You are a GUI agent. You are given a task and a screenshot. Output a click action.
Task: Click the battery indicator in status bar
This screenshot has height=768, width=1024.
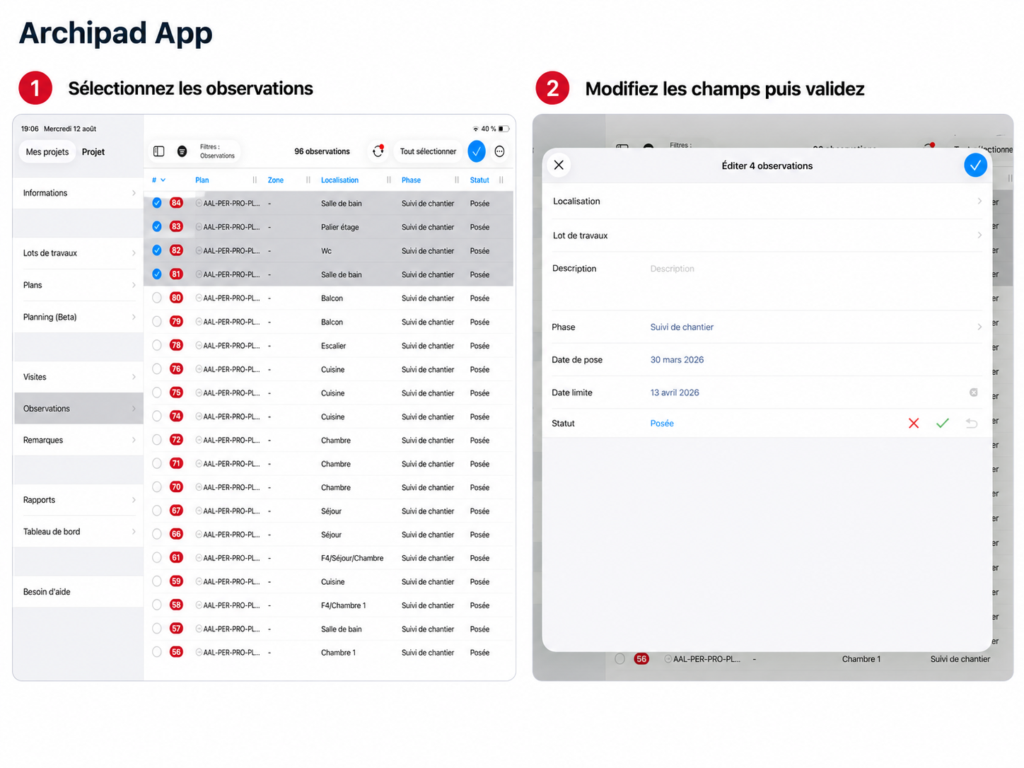(x=504, y=129)
